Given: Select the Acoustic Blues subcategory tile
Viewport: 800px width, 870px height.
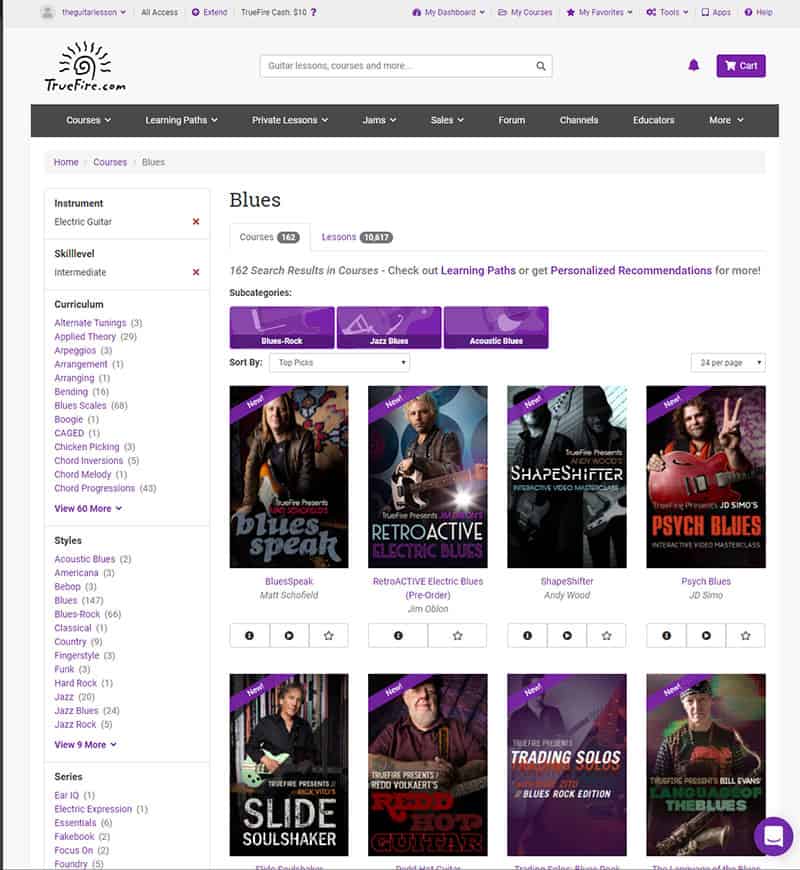Looking at the screenshot, I should [x=496, y=327].
